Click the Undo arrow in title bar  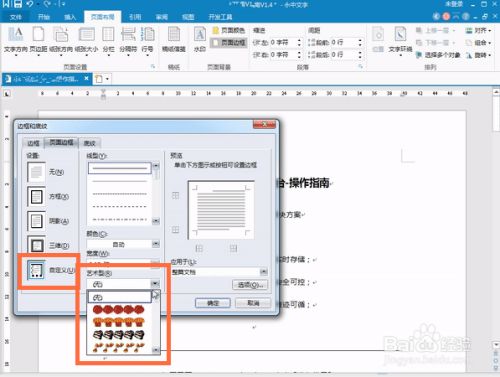30,4
